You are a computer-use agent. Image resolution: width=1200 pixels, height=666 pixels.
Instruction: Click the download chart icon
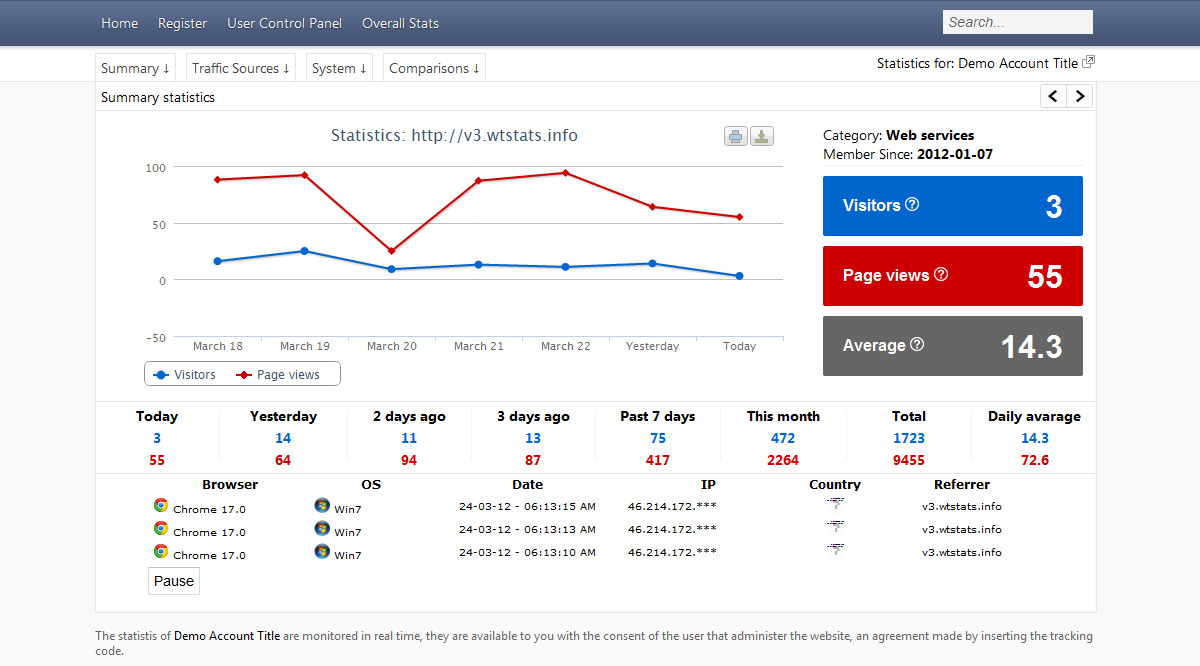tap(762, 137)
